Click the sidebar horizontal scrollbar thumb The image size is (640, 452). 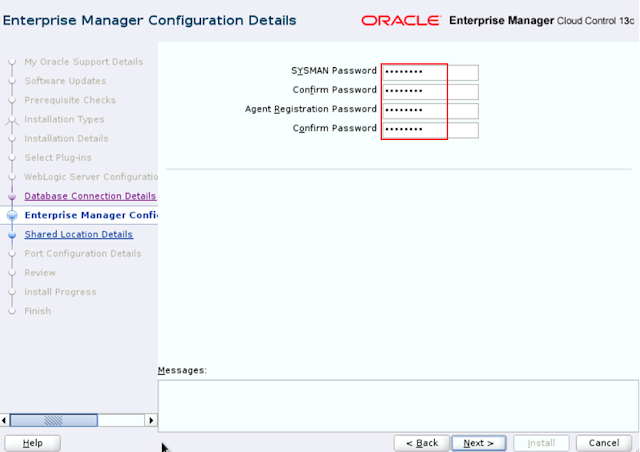(x=53, y=420)
